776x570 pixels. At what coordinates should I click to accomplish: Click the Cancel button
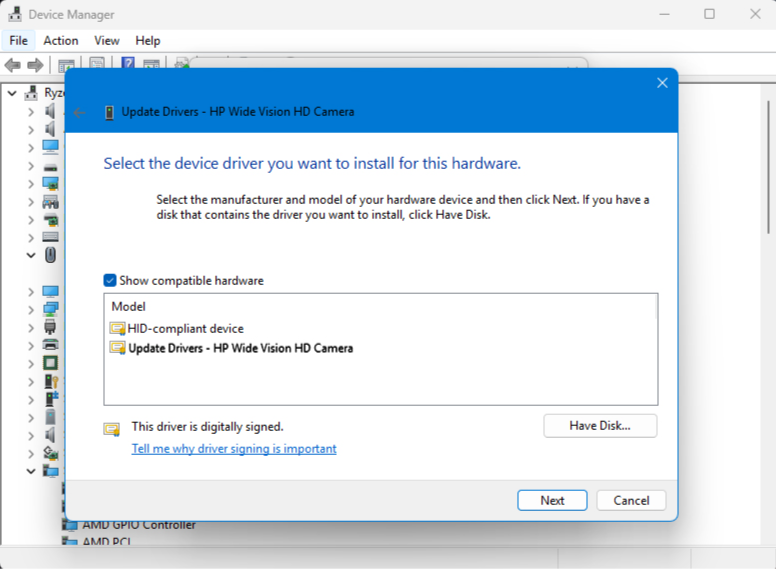(x=631, y=501)
